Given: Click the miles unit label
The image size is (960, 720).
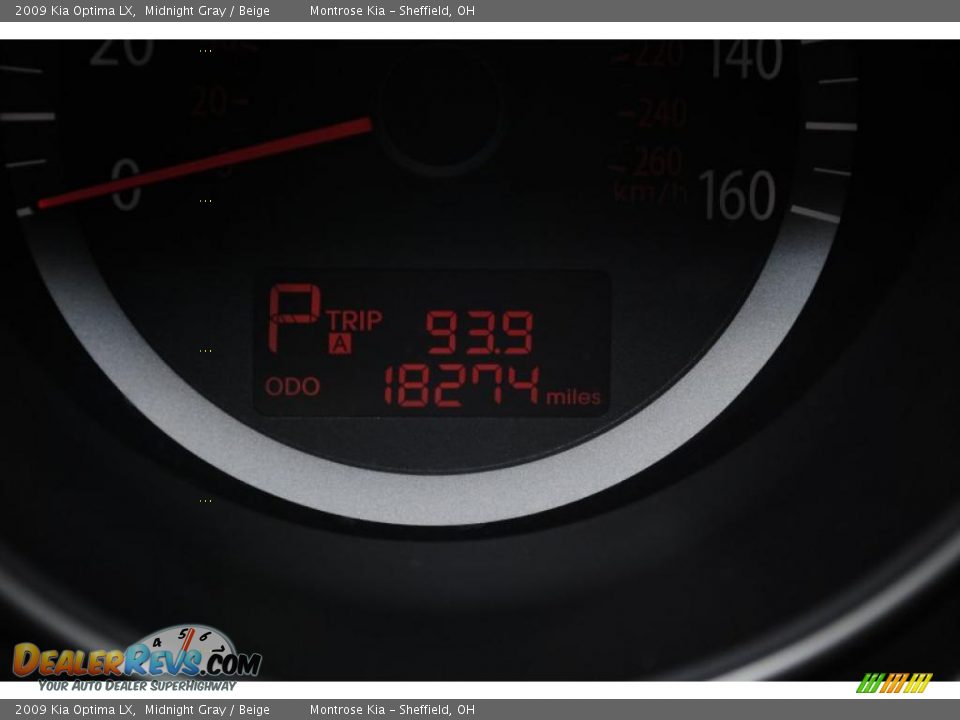Looking at the screenshot, I should point(573,397).
